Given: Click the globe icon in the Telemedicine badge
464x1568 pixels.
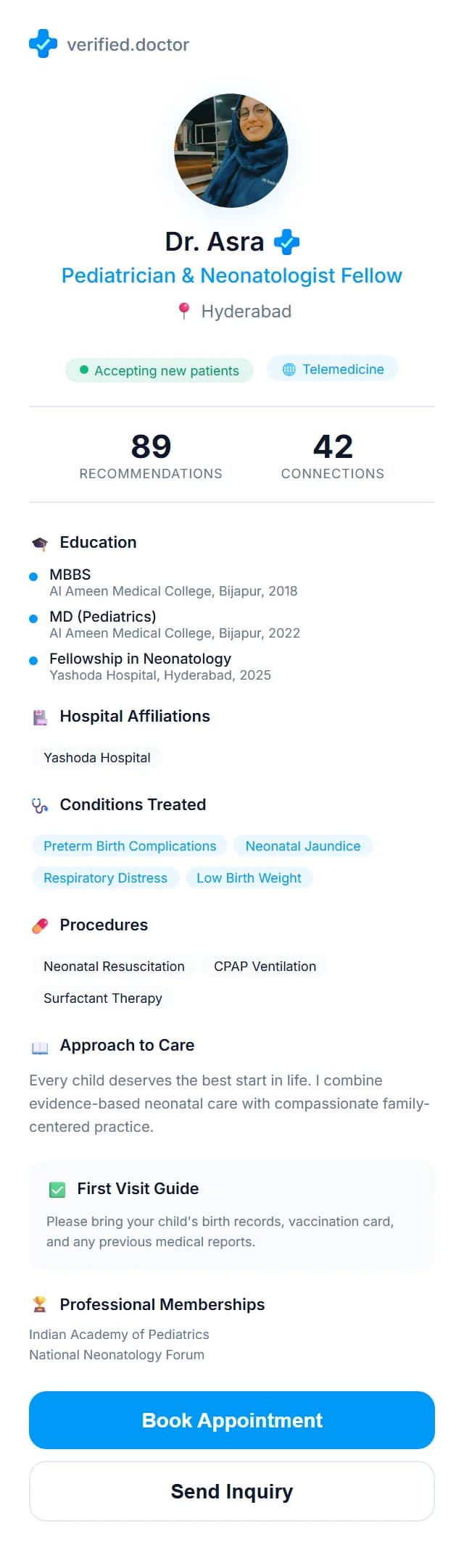Looking at the screenshot, I should pos(289,369).
